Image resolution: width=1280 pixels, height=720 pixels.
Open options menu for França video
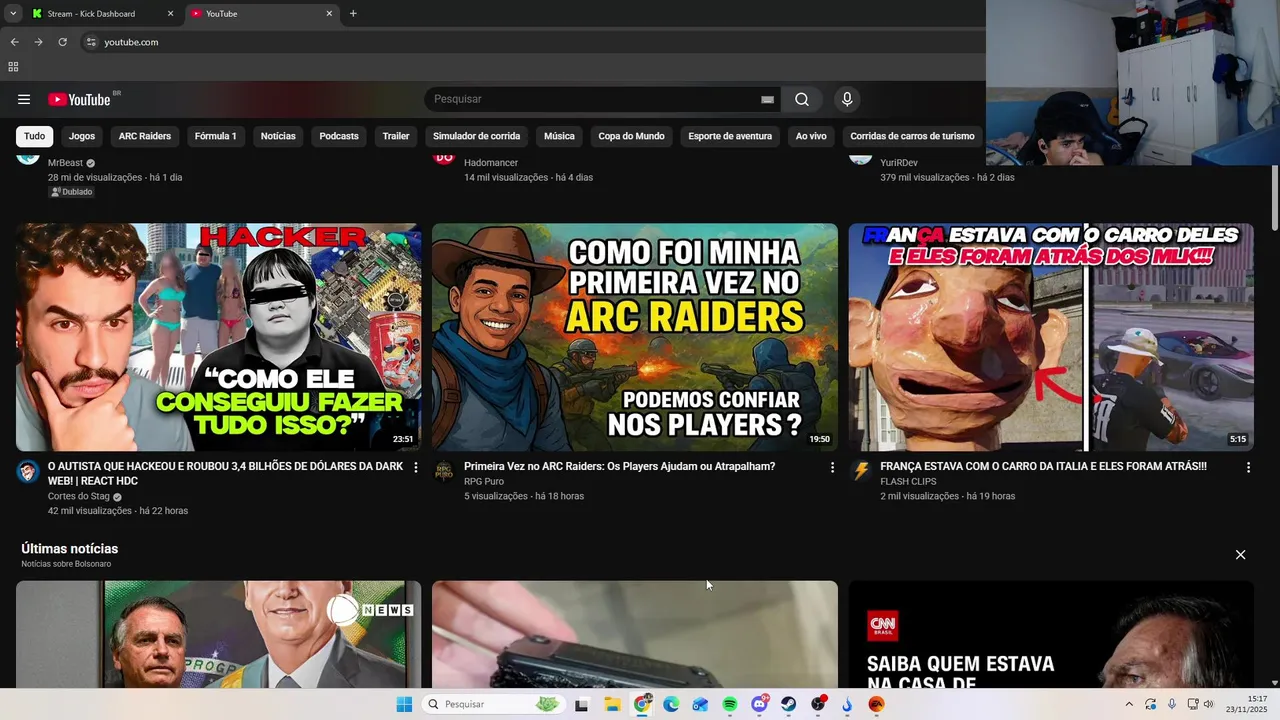pyautogui.click(x=1248, y=467)
